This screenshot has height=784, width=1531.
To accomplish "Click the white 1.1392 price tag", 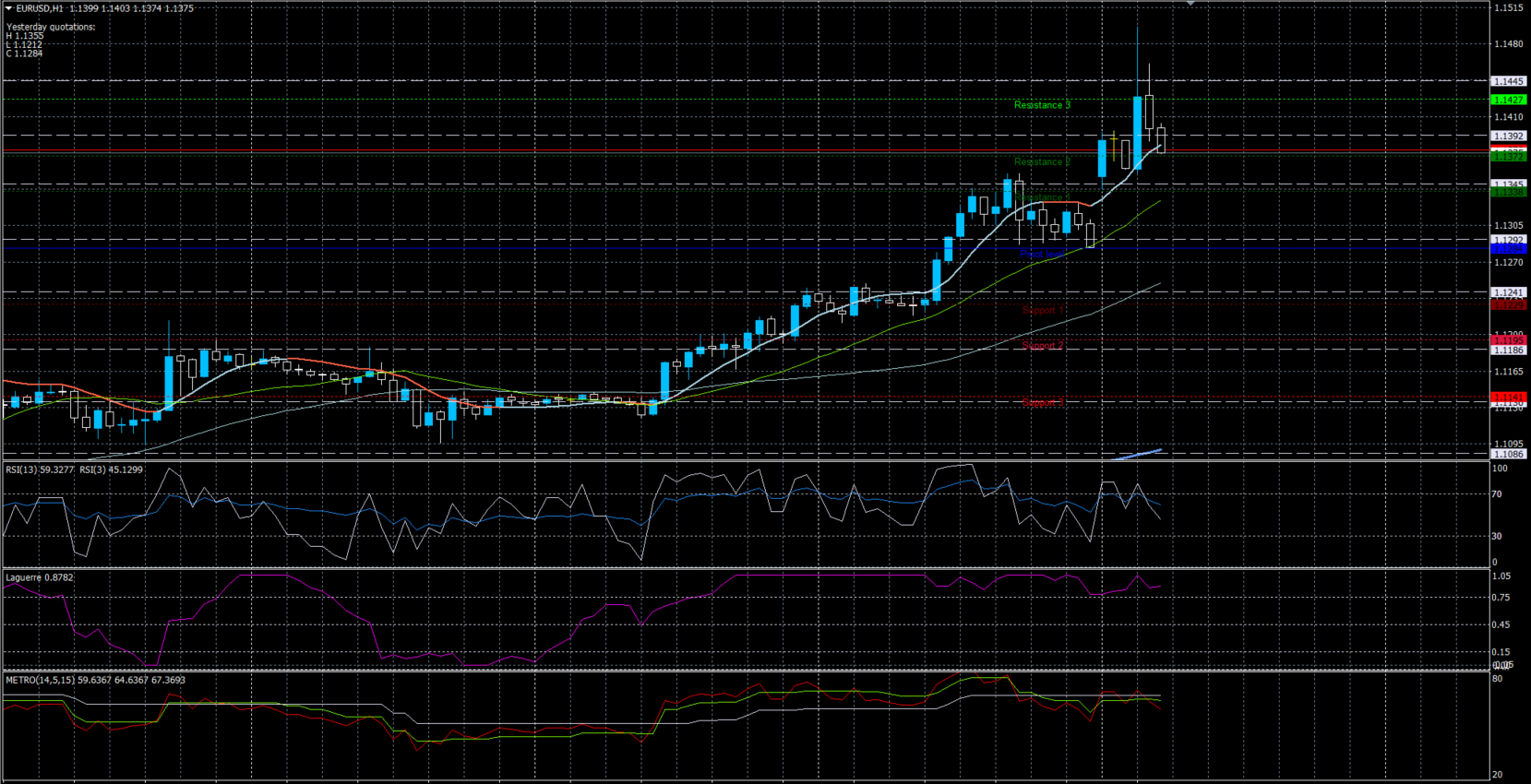I will [1509, 136].
